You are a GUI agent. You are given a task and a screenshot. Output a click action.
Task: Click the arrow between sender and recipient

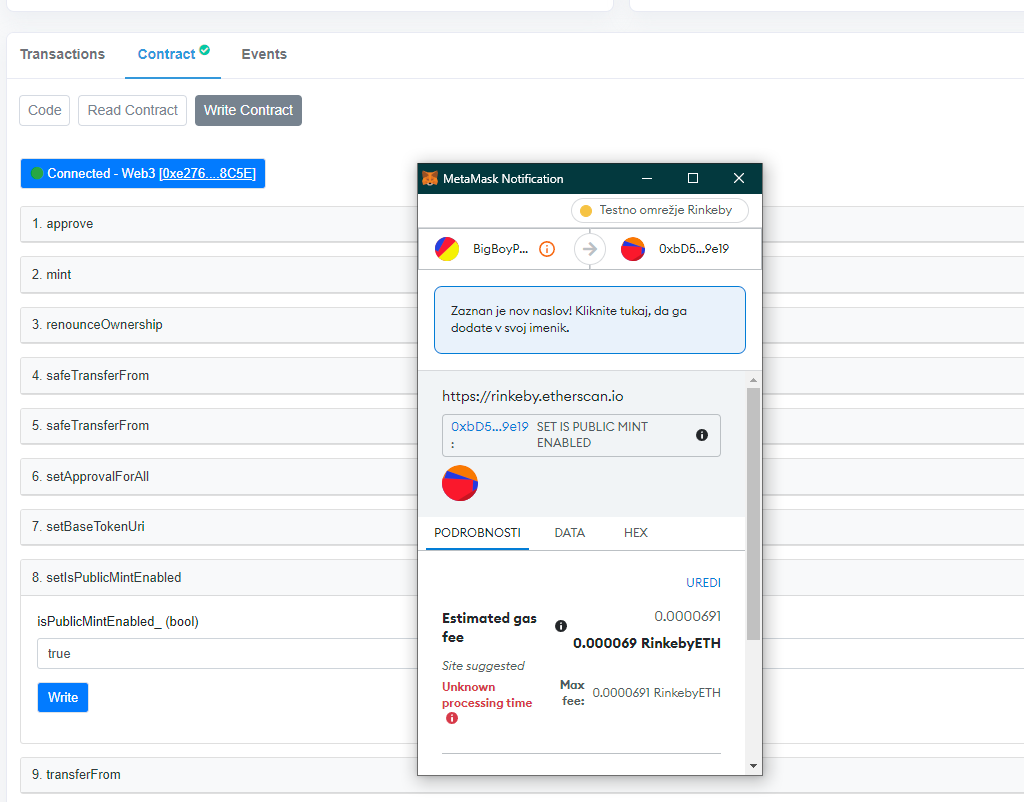click(589, 248)
